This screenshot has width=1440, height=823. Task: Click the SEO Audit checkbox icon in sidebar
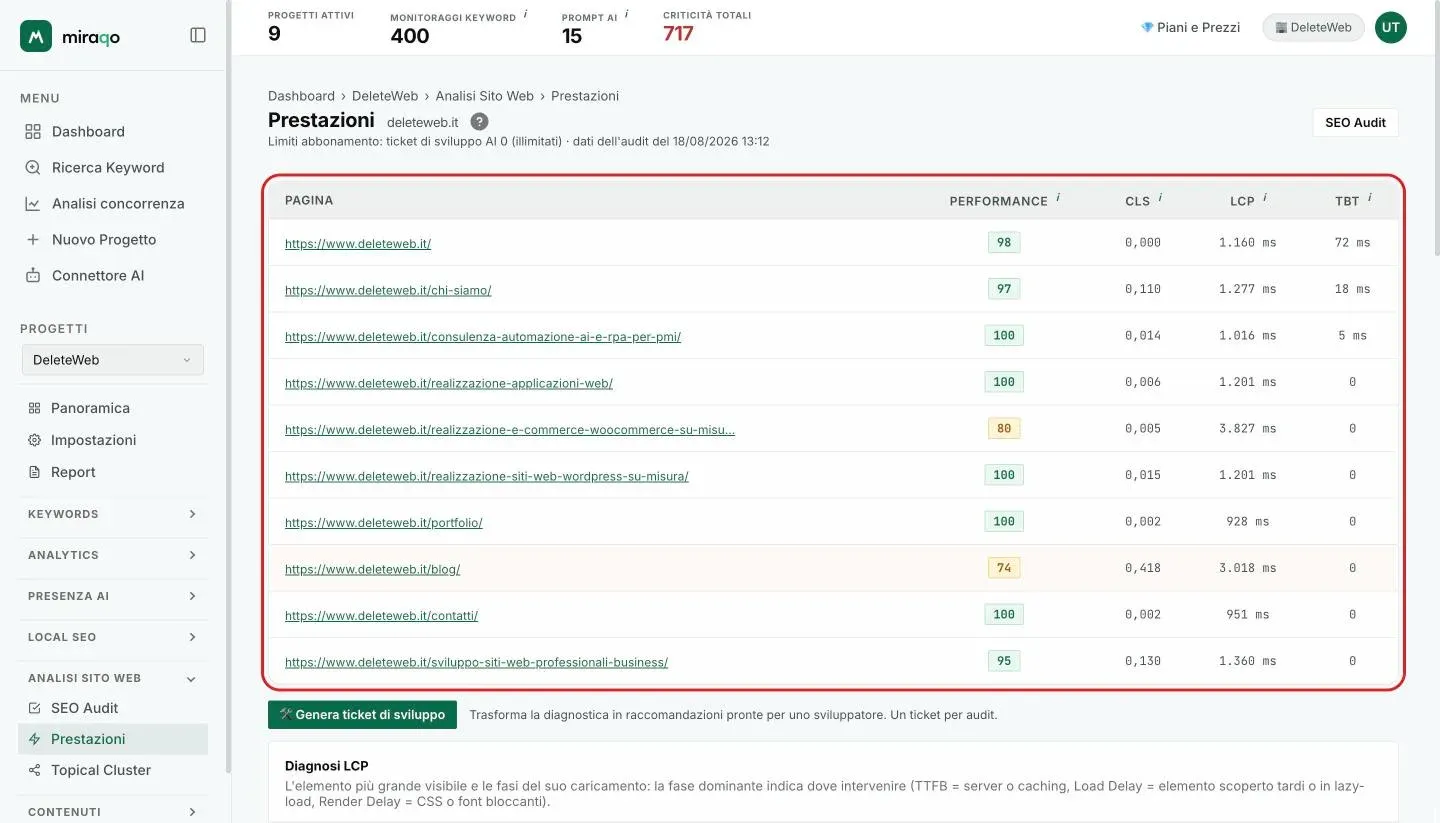(34, 708)
